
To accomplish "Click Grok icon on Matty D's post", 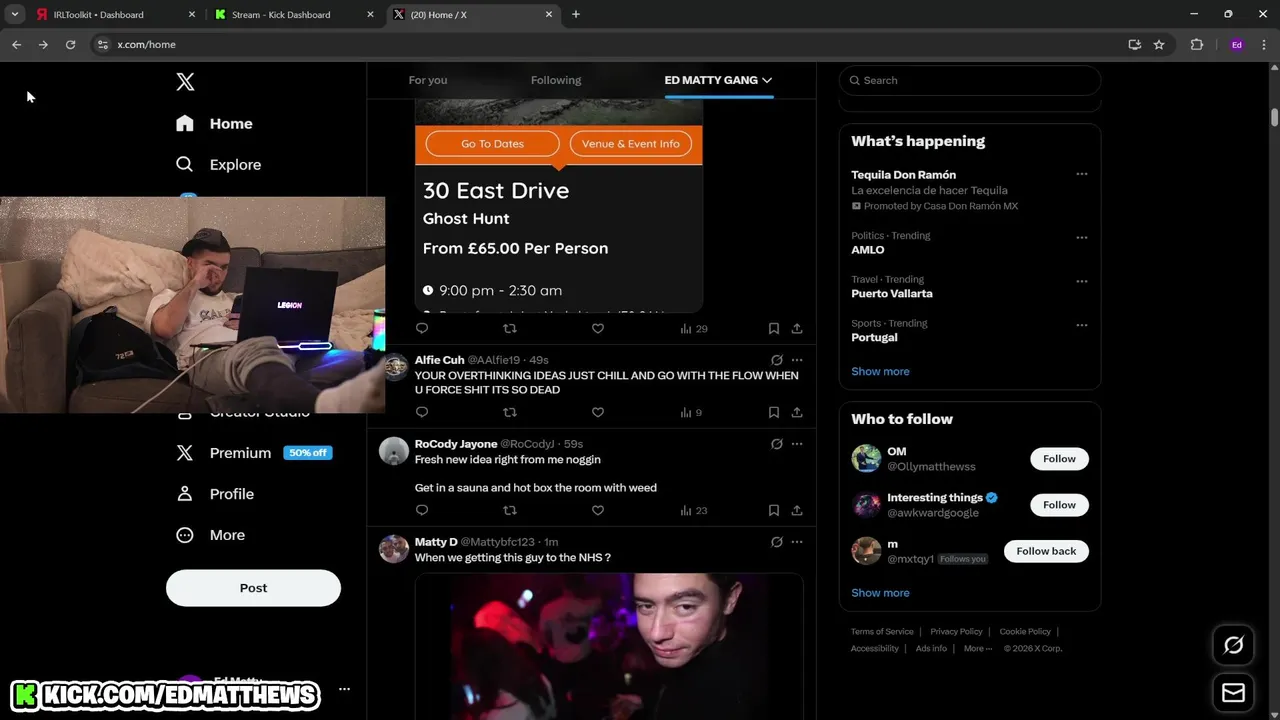I will tap(777, 542).
